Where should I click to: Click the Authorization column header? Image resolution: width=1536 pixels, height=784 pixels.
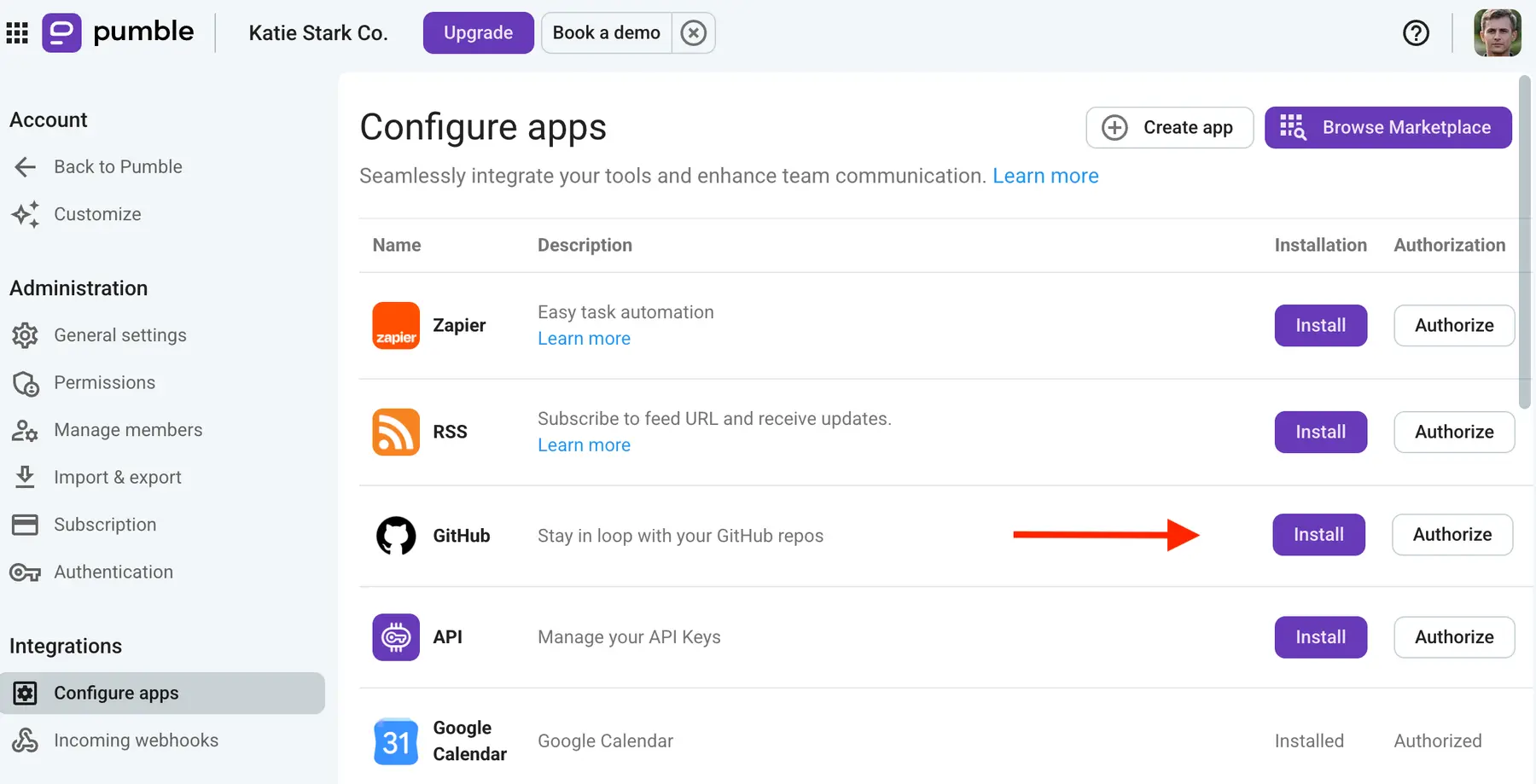point(1450,246)
